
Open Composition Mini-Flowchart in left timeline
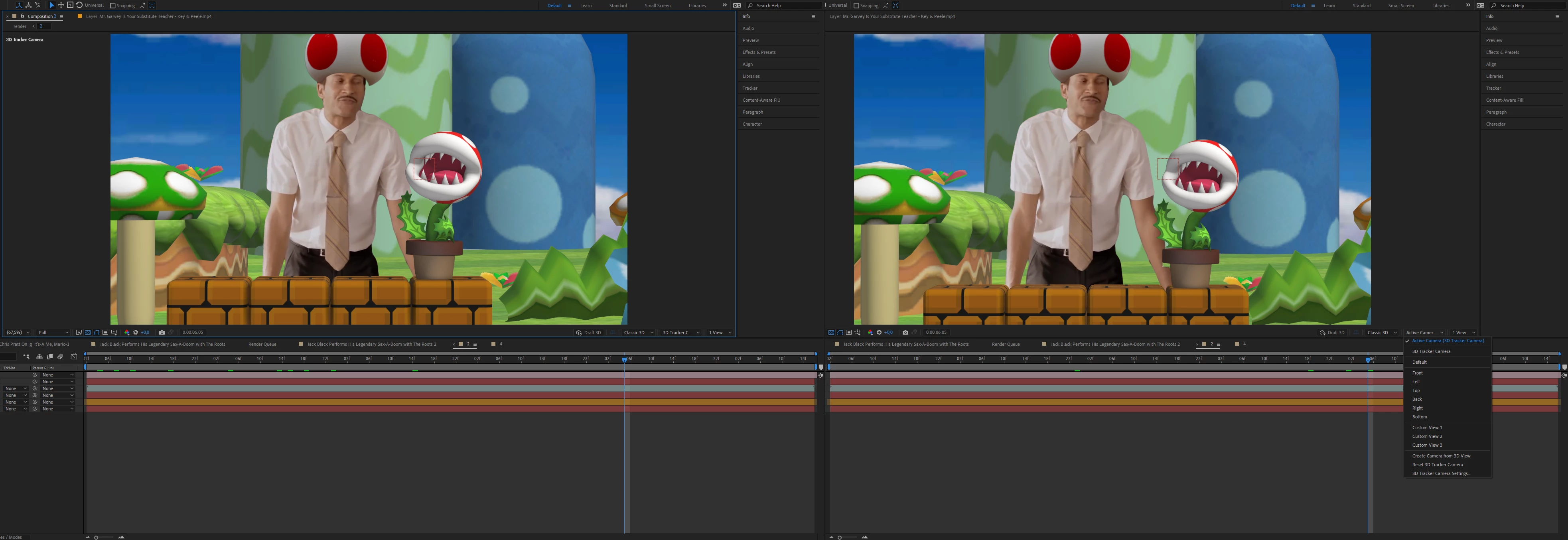pos(26,357)
